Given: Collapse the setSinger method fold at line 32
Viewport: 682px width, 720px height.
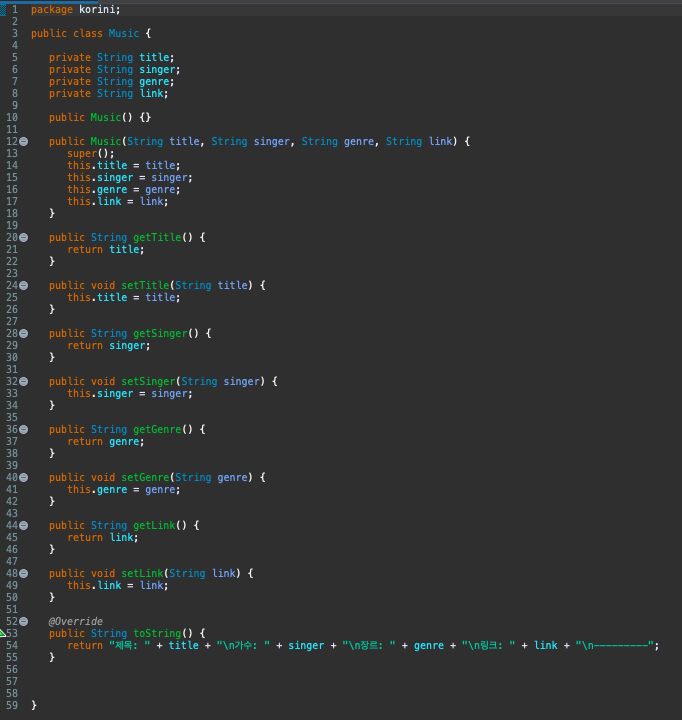Looking at the screenshot, I should coord(23,382).
